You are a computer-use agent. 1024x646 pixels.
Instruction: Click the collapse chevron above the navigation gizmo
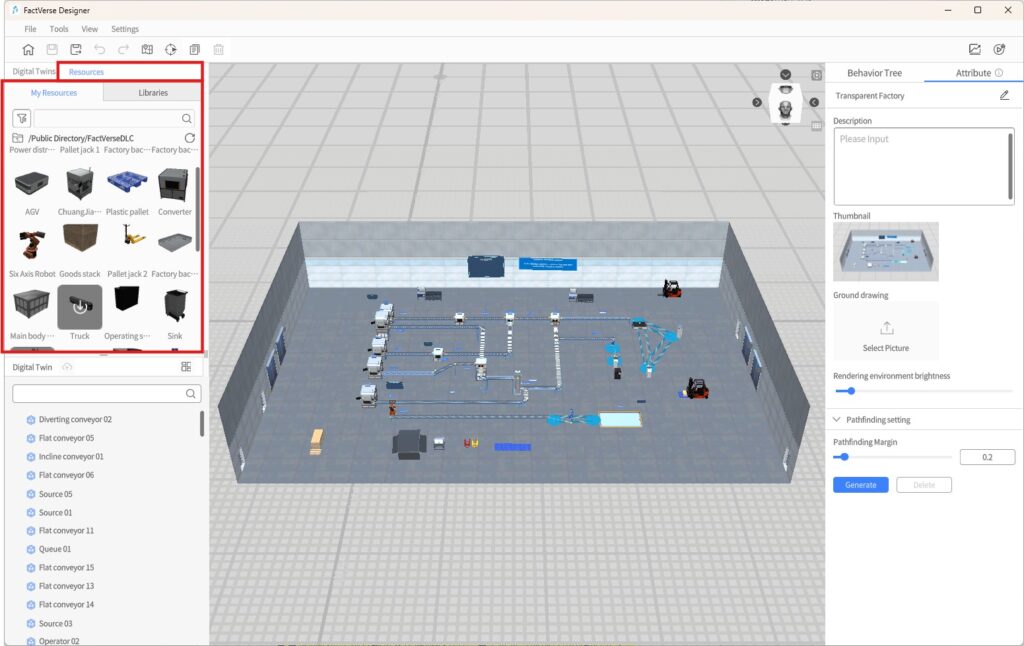pyautogui.click(x=785, y=73)
